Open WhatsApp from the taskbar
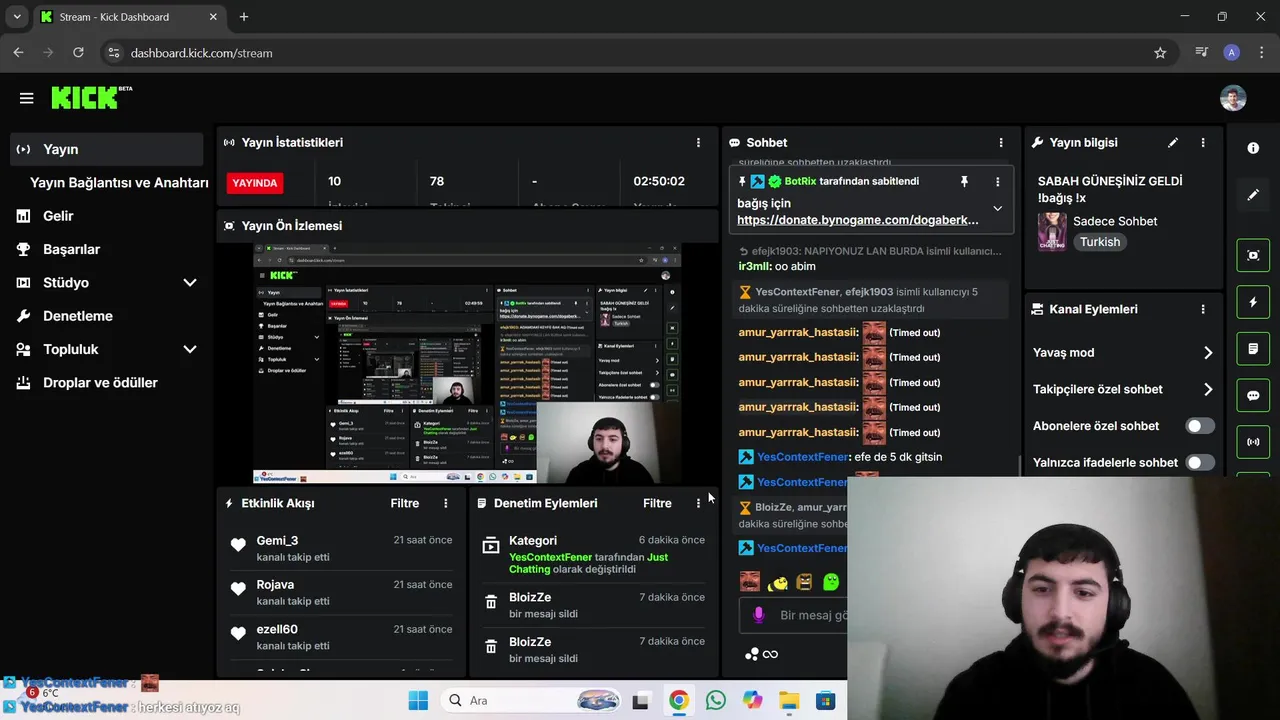 pos(715,700)
